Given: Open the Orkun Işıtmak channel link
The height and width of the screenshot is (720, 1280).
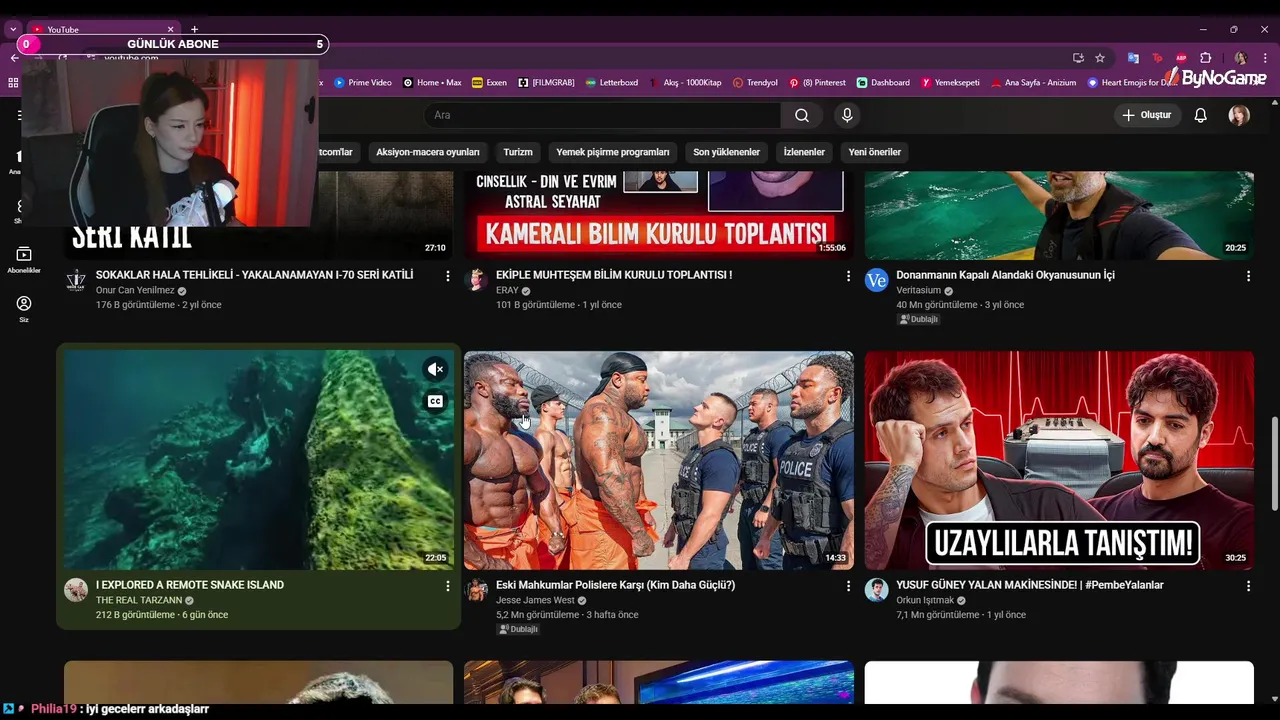Looking at the screenshot, I should 925,600.
